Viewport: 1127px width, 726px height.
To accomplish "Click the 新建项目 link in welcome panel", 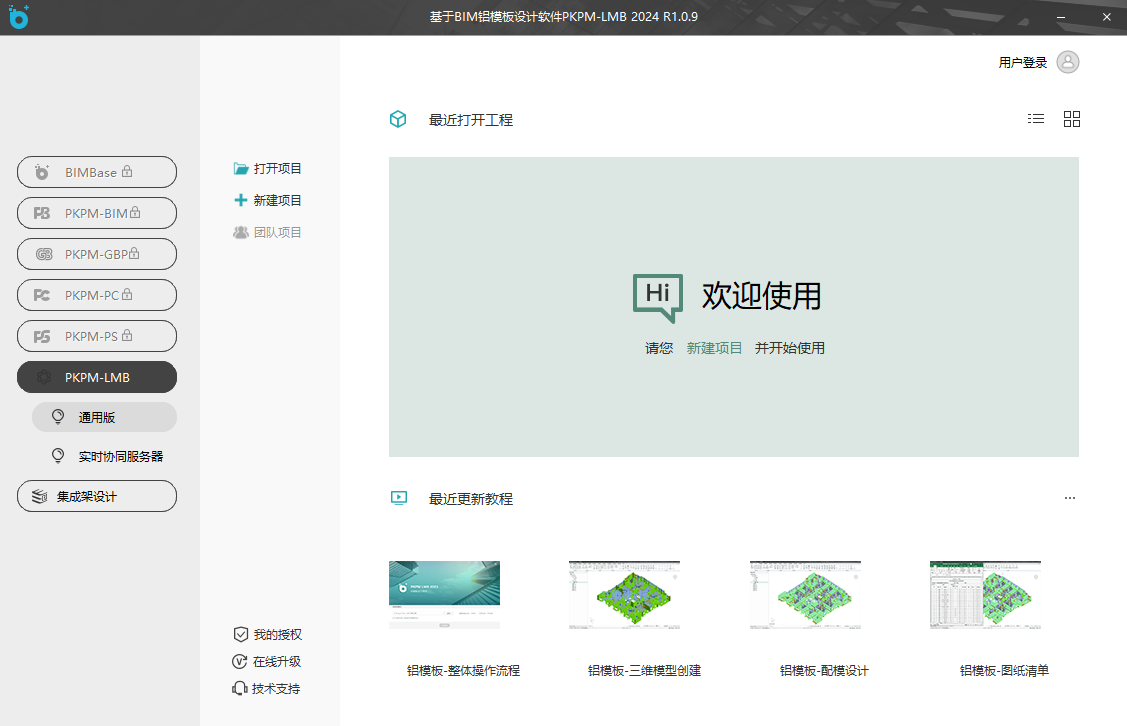I will (x=714, y=348).
